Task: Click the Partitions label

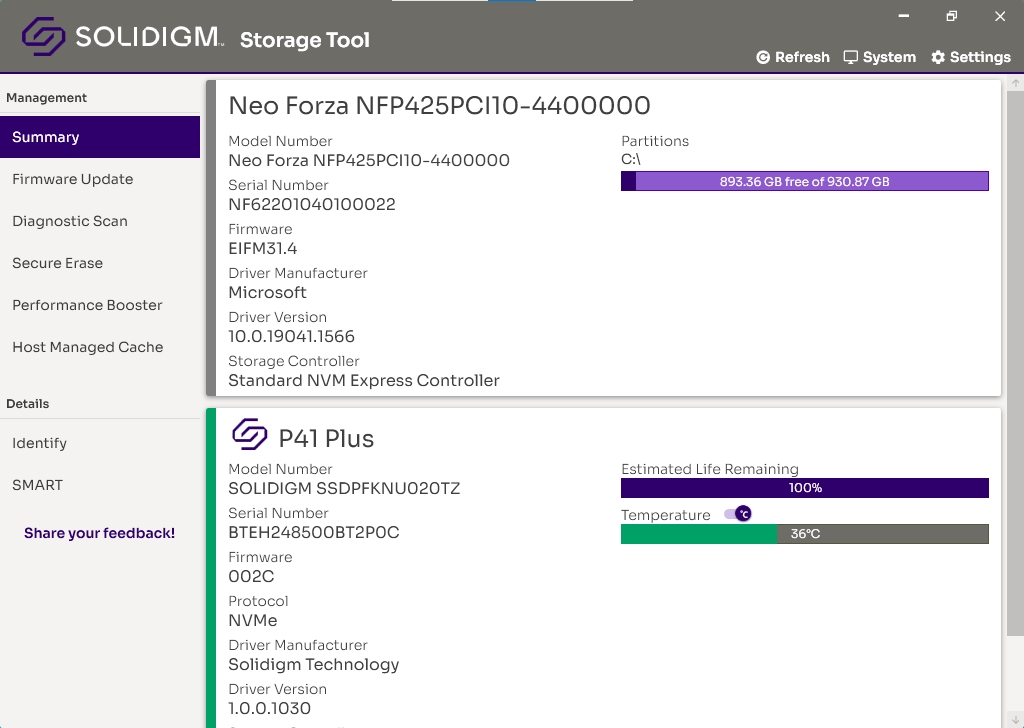Action: point(655,141)
